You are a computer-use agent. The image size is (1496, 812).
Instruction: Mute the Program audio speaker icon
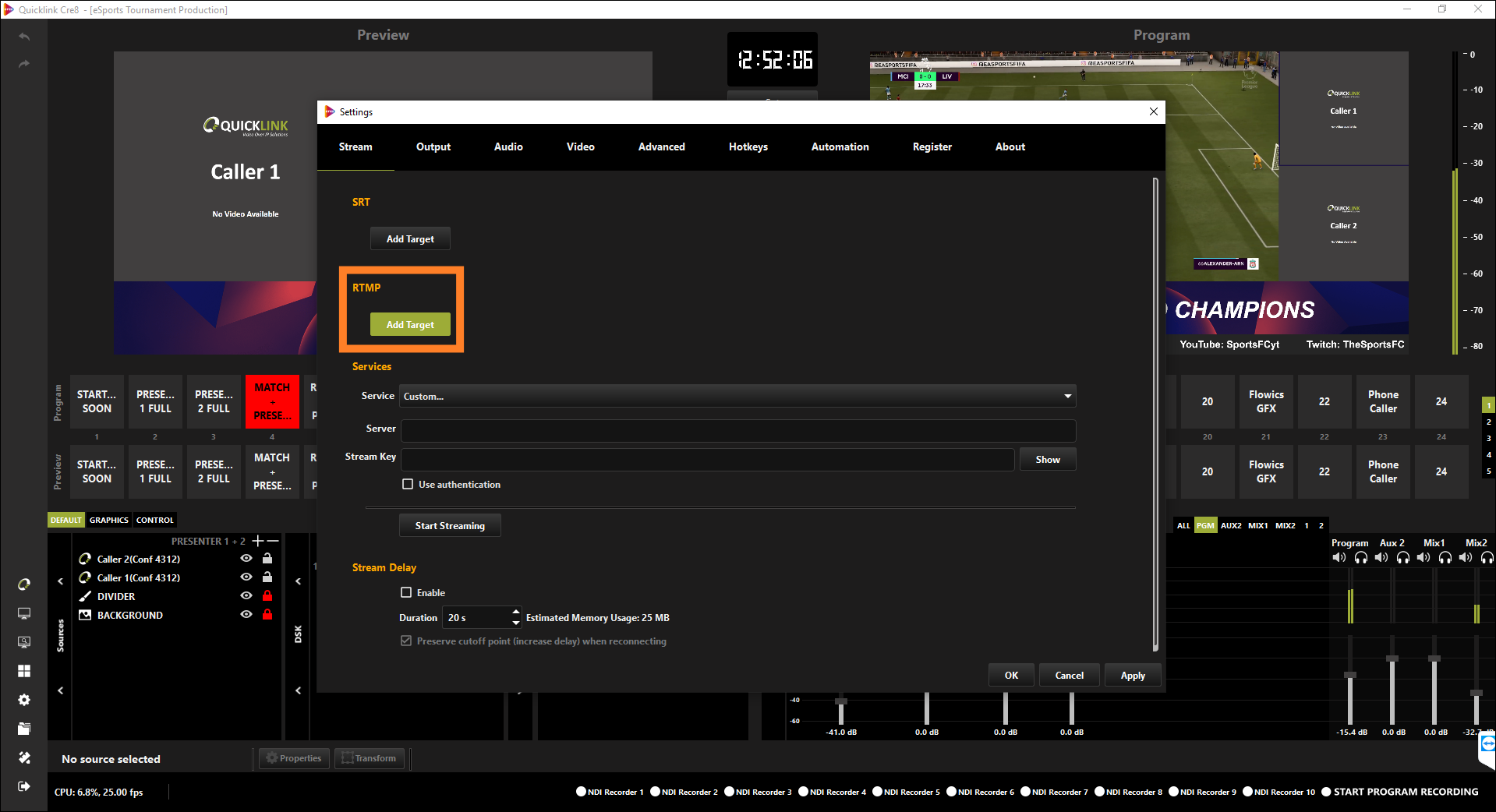[x=1339, y=557]
